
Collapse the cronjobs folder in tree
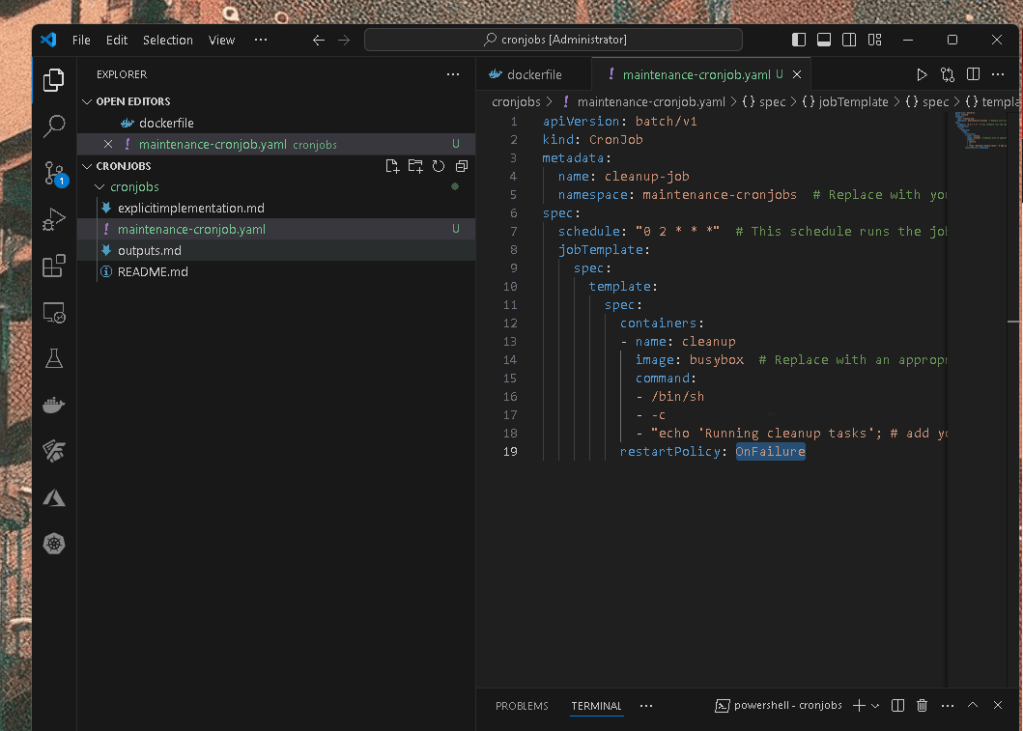pos(100,187)
